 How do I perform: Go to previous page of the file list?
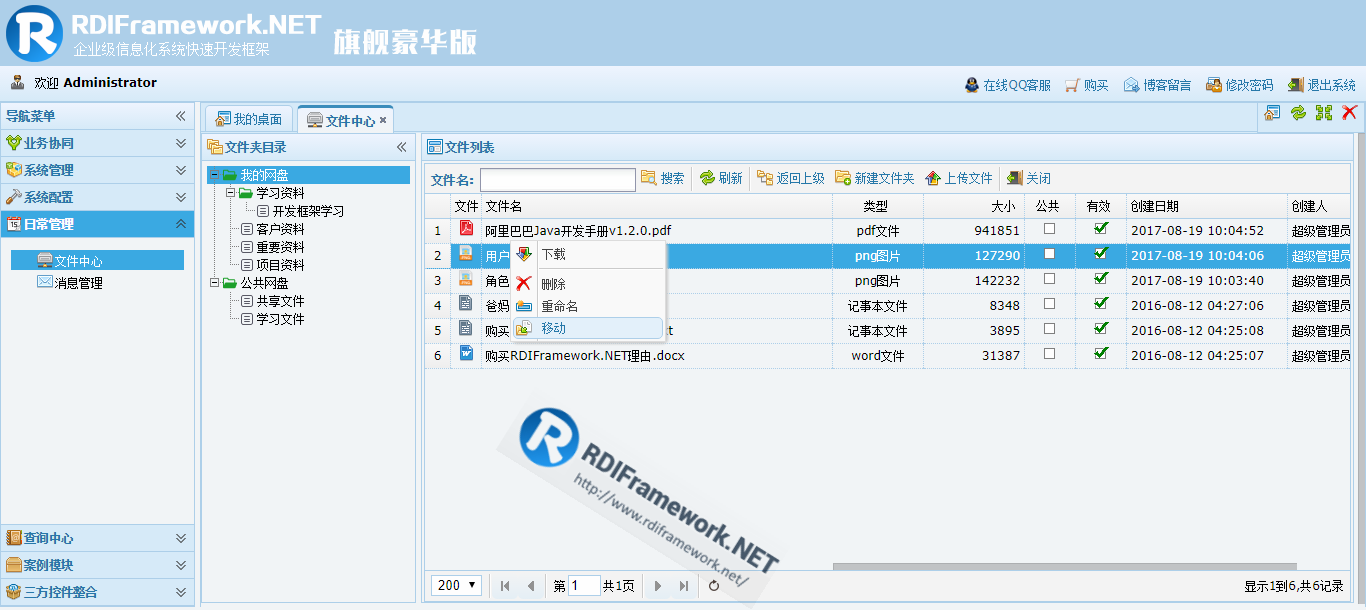click(x=531, y=586)
